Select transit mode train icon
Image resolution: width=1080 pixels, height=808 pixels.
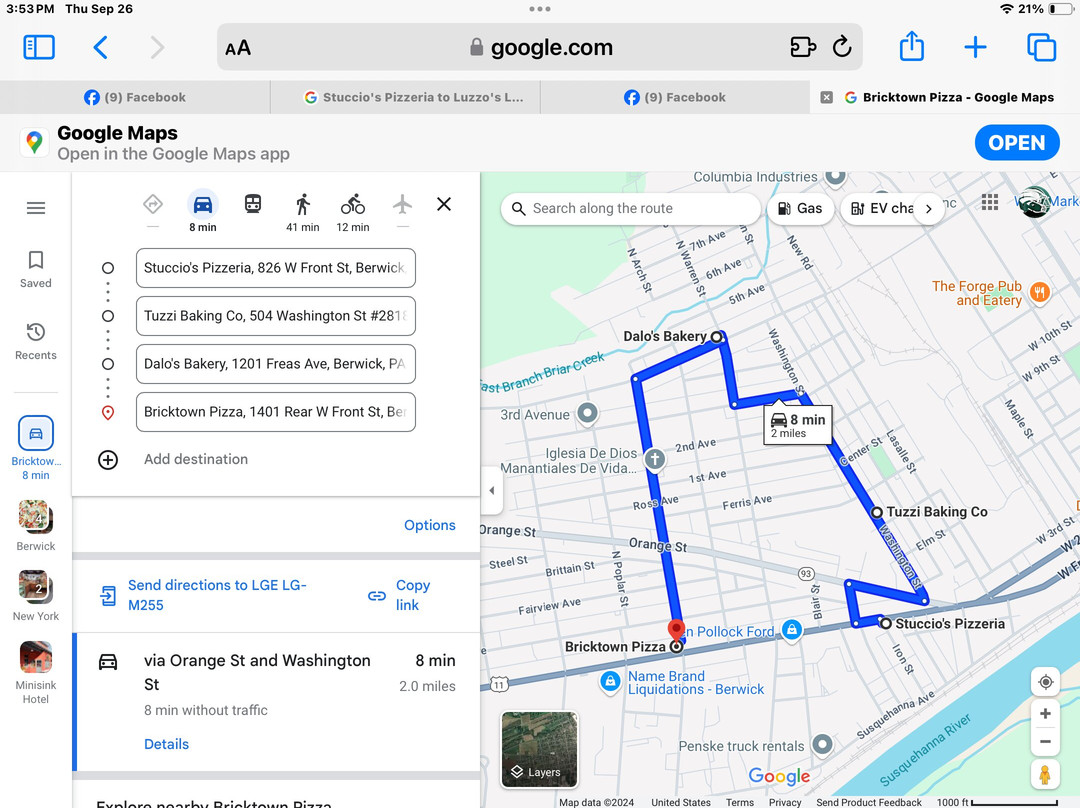pyautogui.click(x=253, y=204)
